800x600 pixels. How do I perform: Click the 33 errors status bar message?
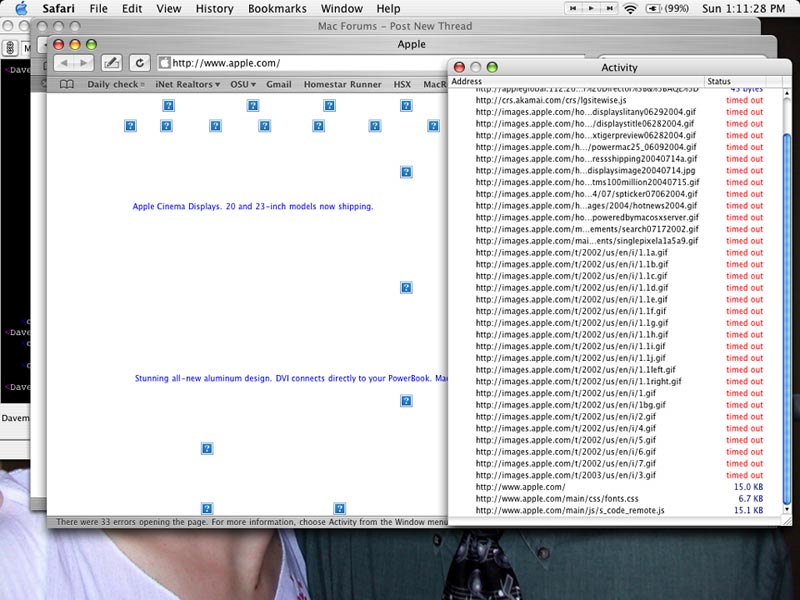(x=252, y=522)
